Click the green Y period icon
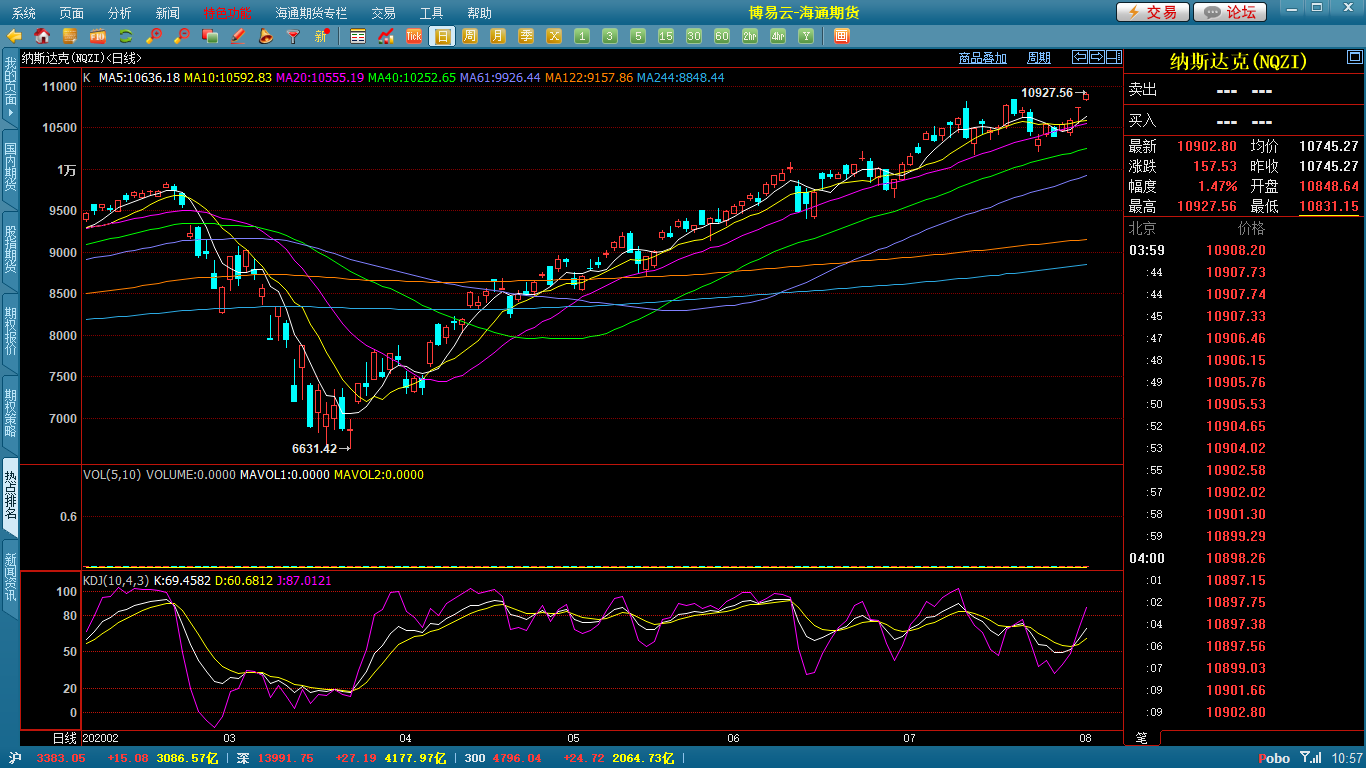This screenshot has width=1366, height=768. pos(806,36)
